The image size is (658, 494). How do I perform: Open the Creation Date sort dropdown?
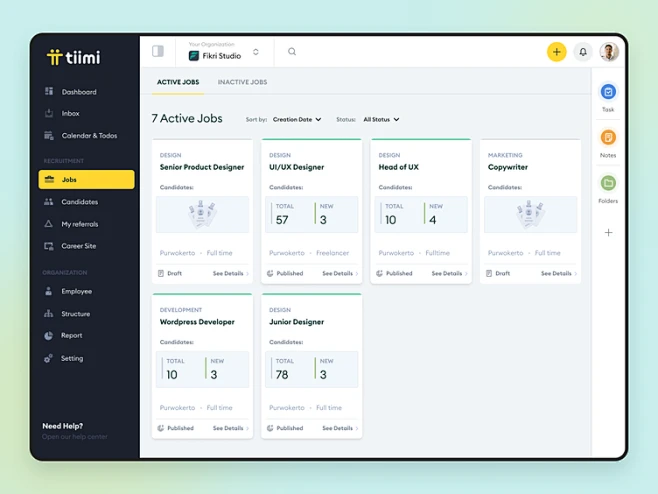297,120
